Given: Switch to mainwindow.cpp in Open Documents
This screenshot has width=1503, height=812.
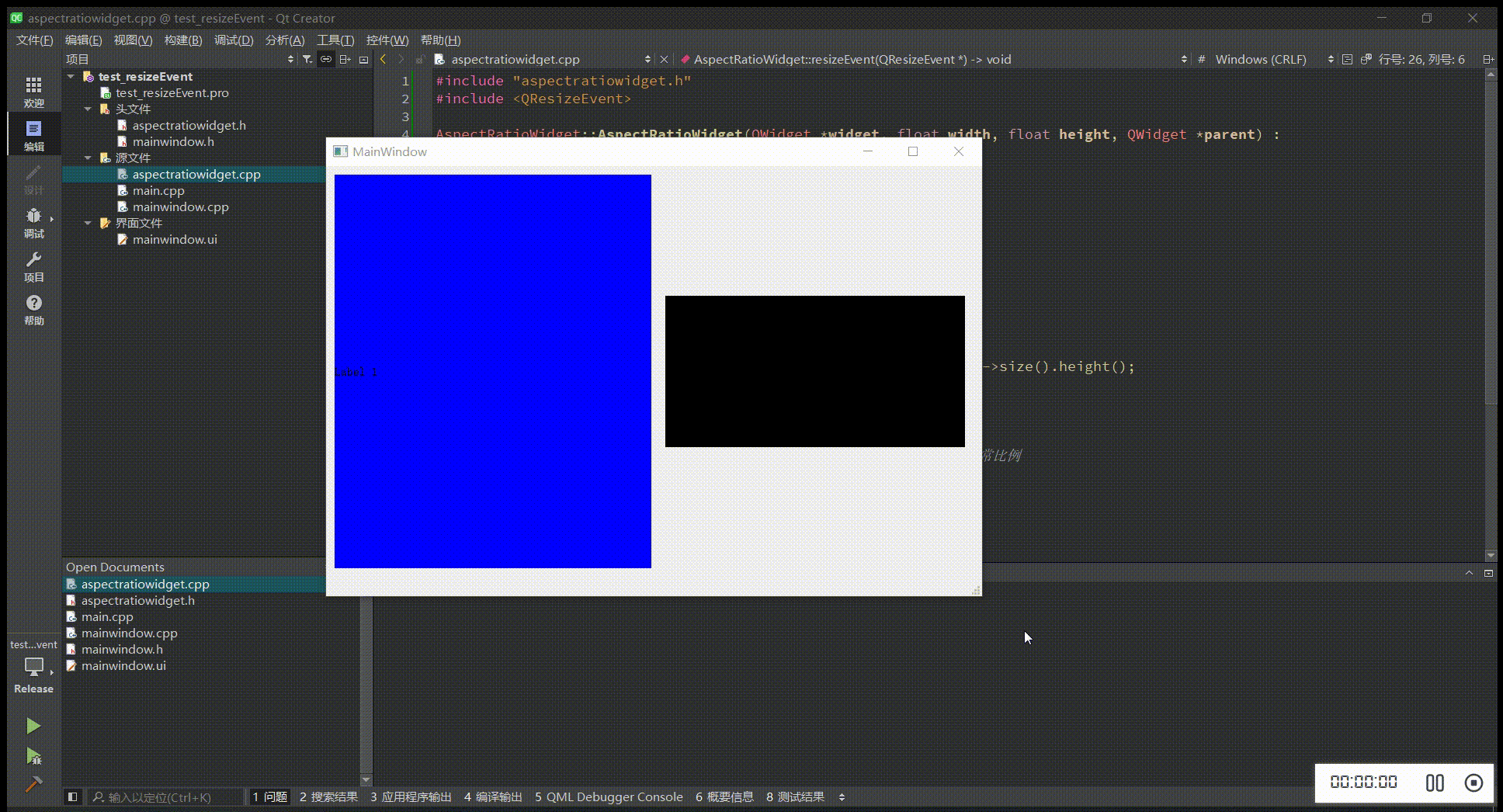Looking at the screenshot, I should pos(129,633).
